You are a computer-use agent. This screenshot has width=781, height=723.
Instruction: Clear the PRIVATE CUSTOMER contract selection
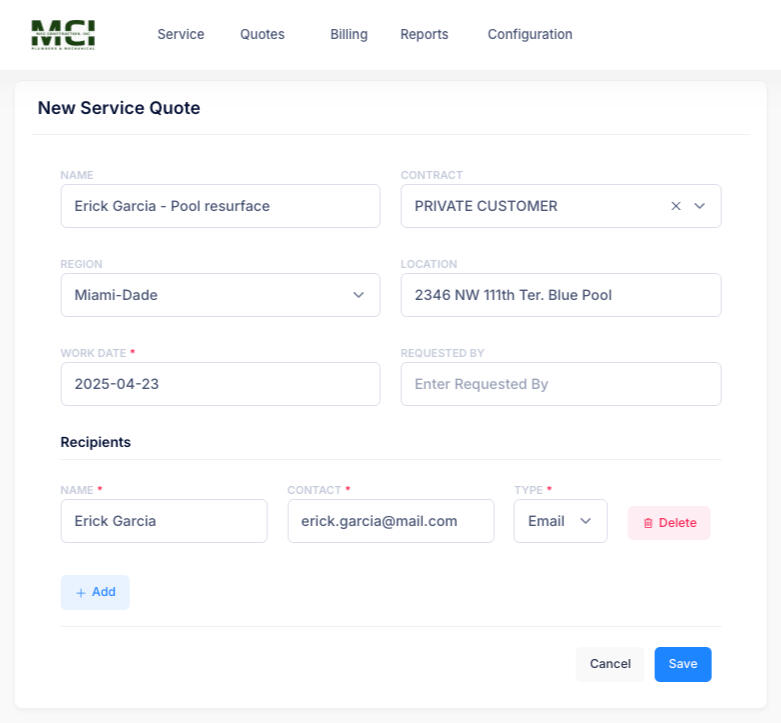(x=676, y=206)
